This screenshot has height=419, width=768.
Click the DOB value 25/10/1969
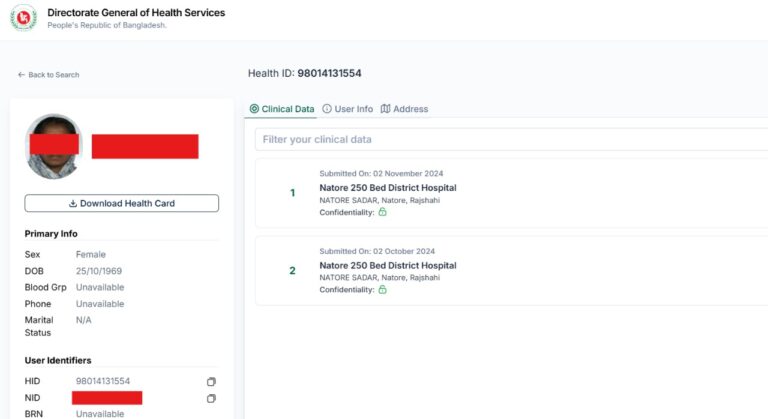(x=99, y=271)
